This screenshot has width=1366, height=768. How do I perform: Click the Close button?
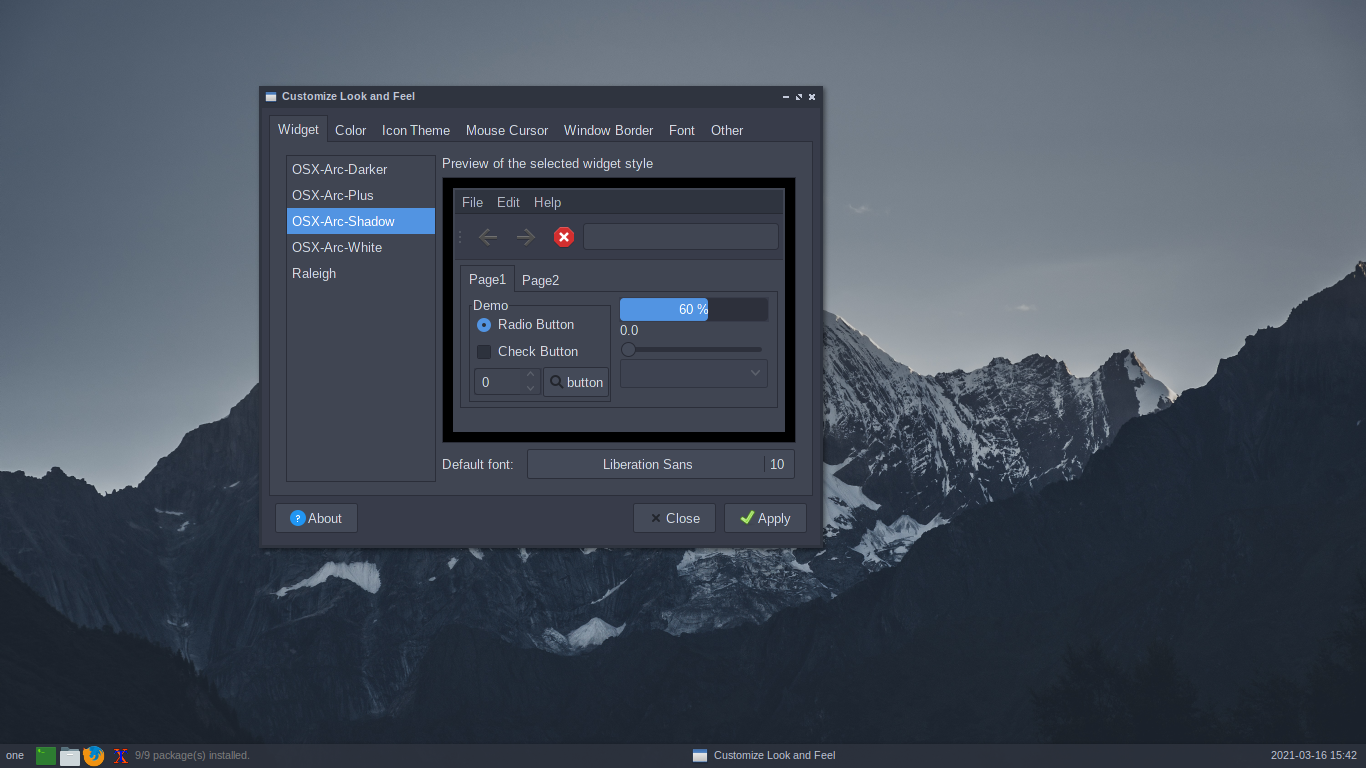[674, 518]
